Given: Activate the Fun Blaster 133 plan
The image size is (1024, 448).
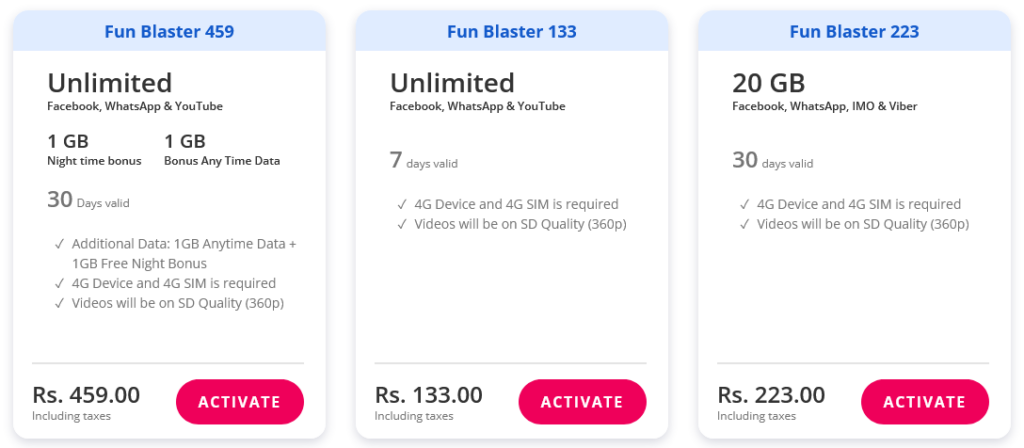Looking at the screenshot, I should coord(582,402).
